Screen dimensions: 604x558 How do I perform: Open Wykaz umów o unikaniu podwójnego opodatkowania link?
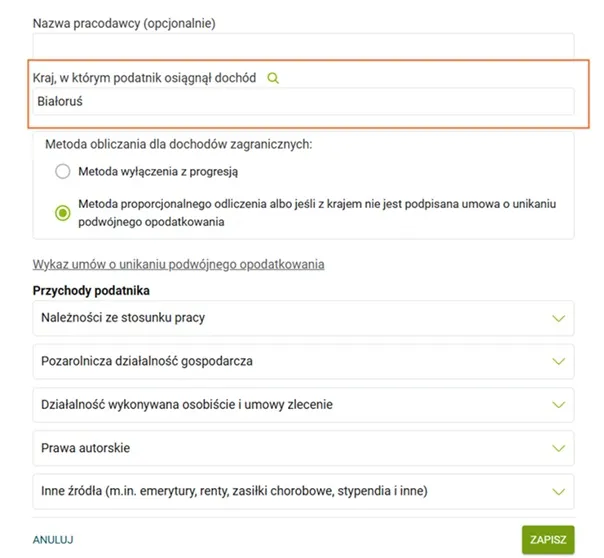pyautogui.click(x=178, y=264)
